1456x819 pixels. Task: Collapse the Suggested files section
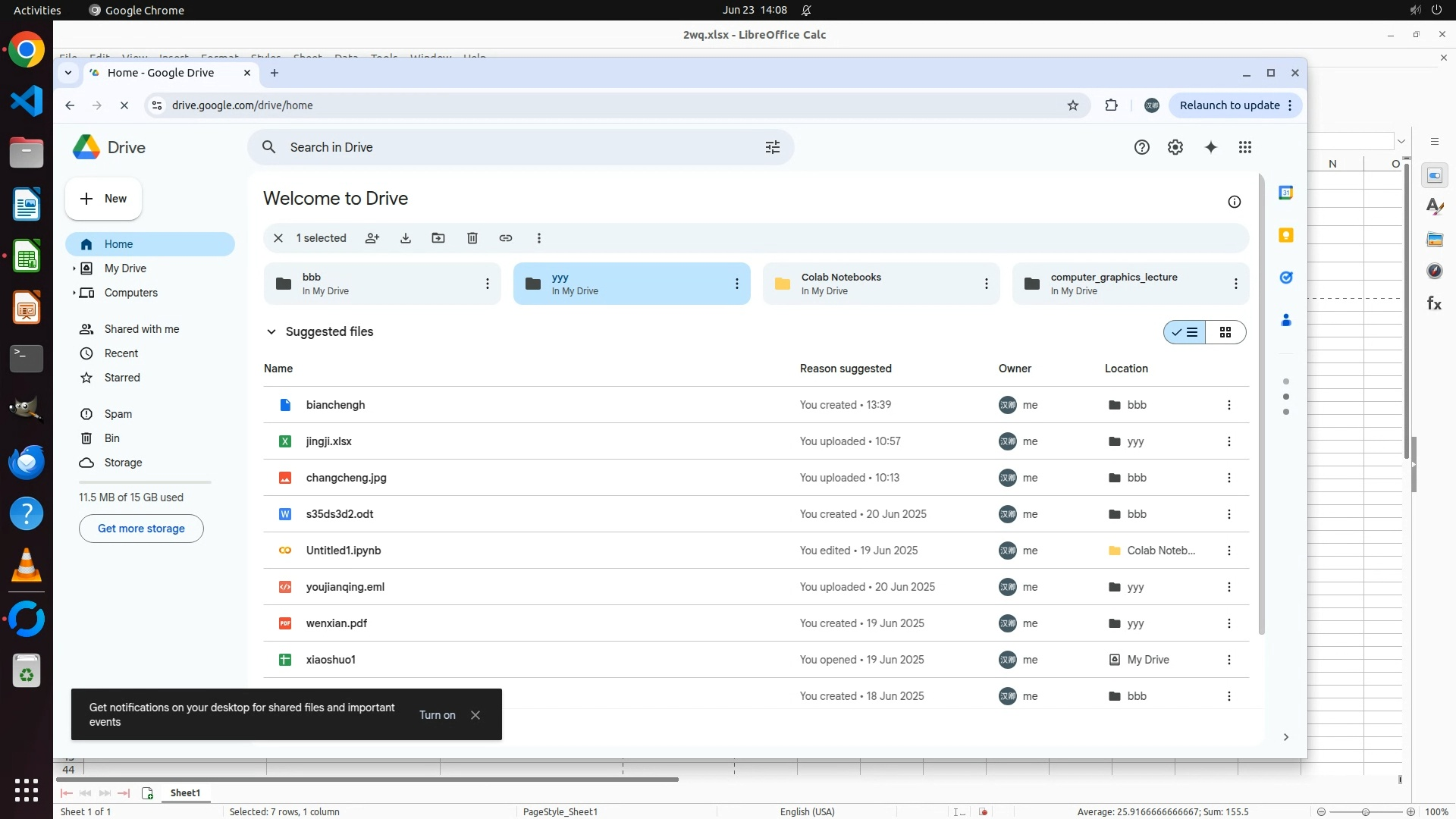(x=271, y=332)
